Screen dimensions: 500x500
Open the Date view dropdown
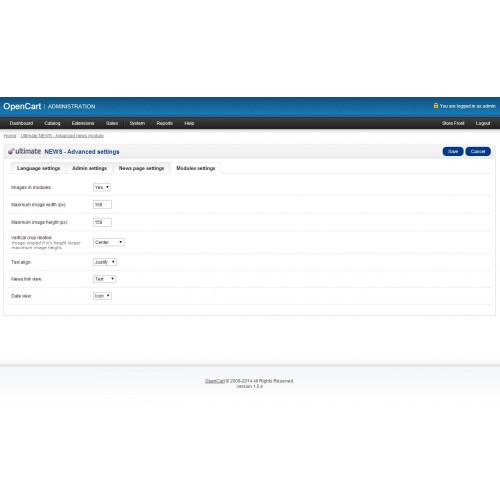(102, 296)
